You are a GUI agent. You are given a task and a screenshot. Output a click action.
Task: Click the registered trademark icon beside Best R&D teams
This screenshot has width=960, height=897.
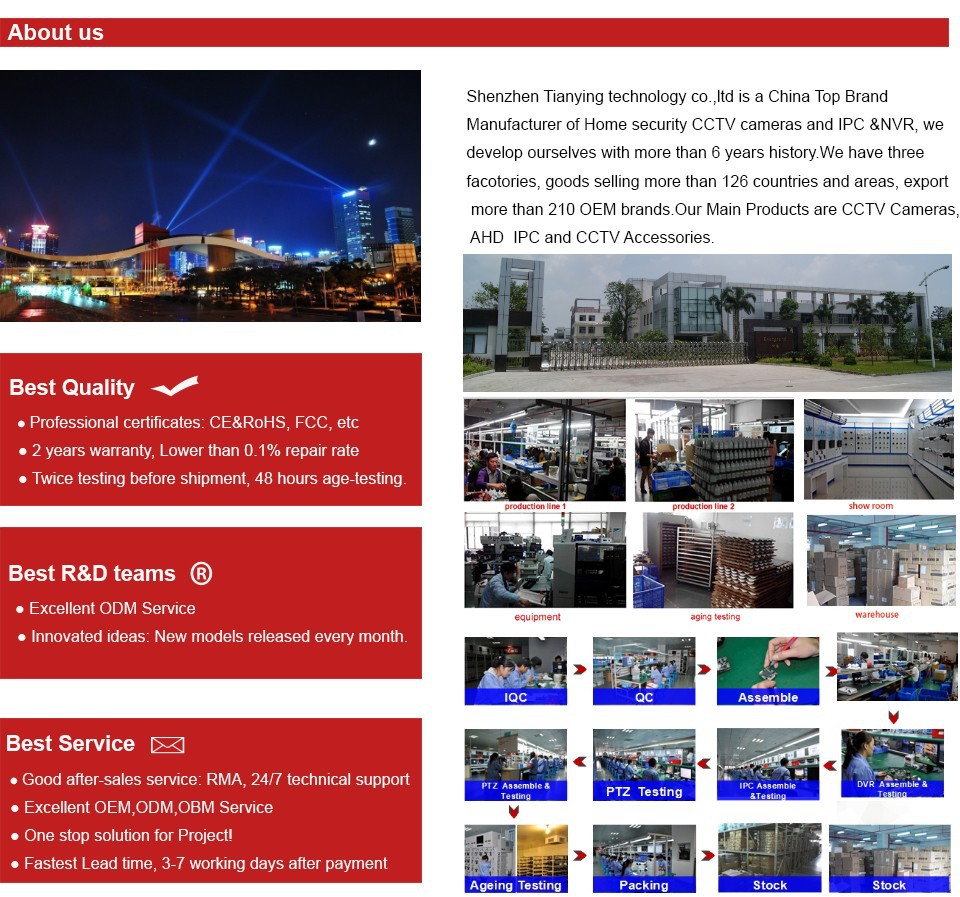pos(201,573)
